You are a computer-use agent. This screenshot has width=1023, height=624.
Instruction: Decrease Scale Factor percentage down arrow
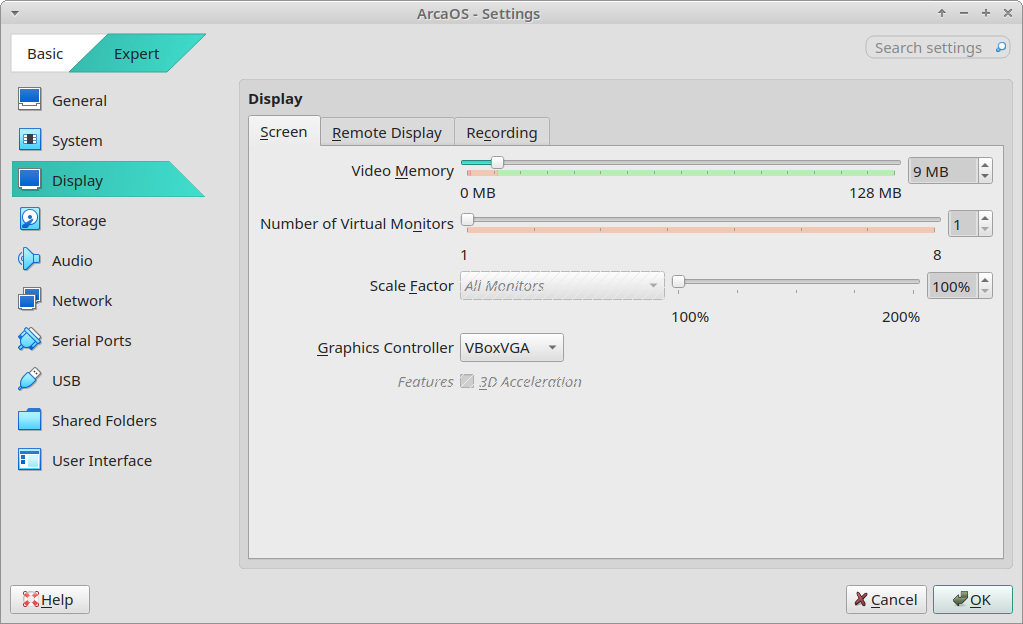point(985,292)
